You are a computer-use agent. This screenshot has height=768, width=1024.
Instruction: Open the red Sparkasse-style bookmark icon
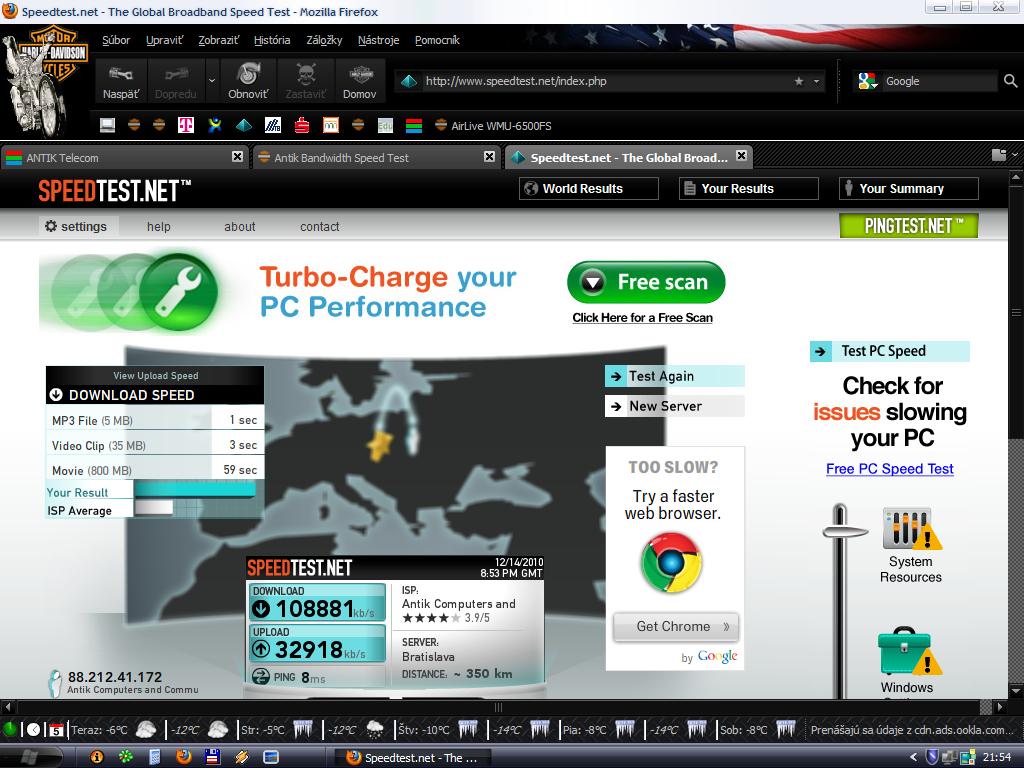click(302, 125)
